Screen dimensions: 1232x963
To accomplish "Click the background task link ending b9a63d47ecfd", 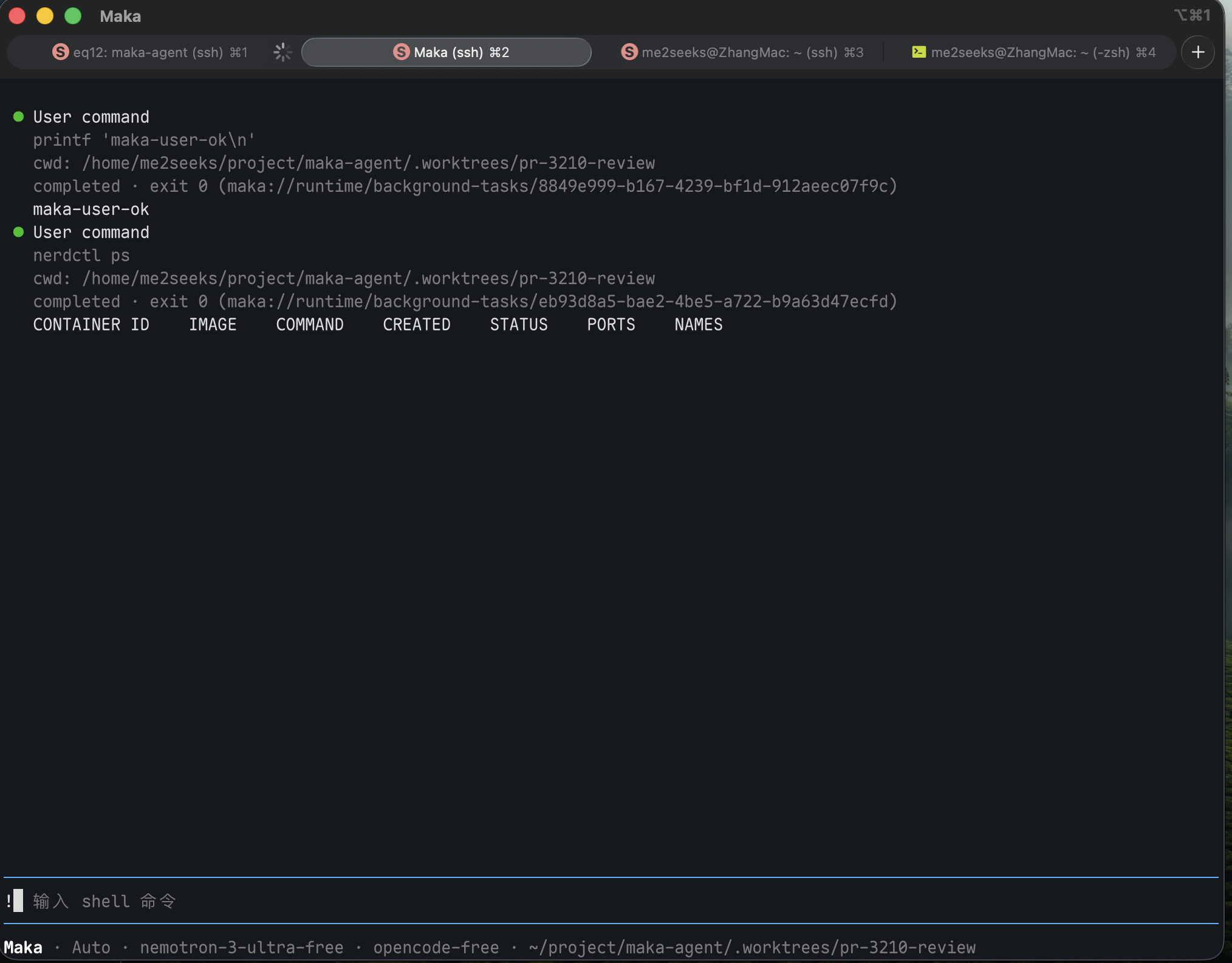I will click(x=557, y=302).
